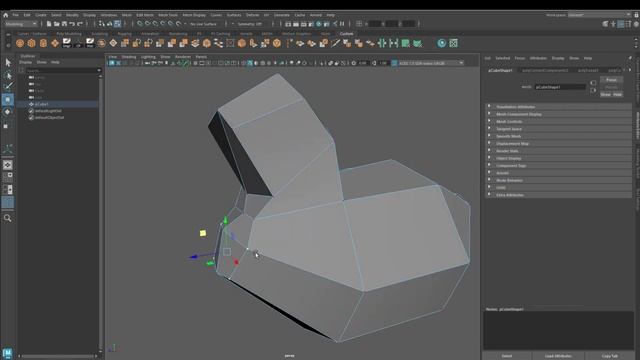
Task: Open the Workspace dropdown
Action: coord(599,15)
